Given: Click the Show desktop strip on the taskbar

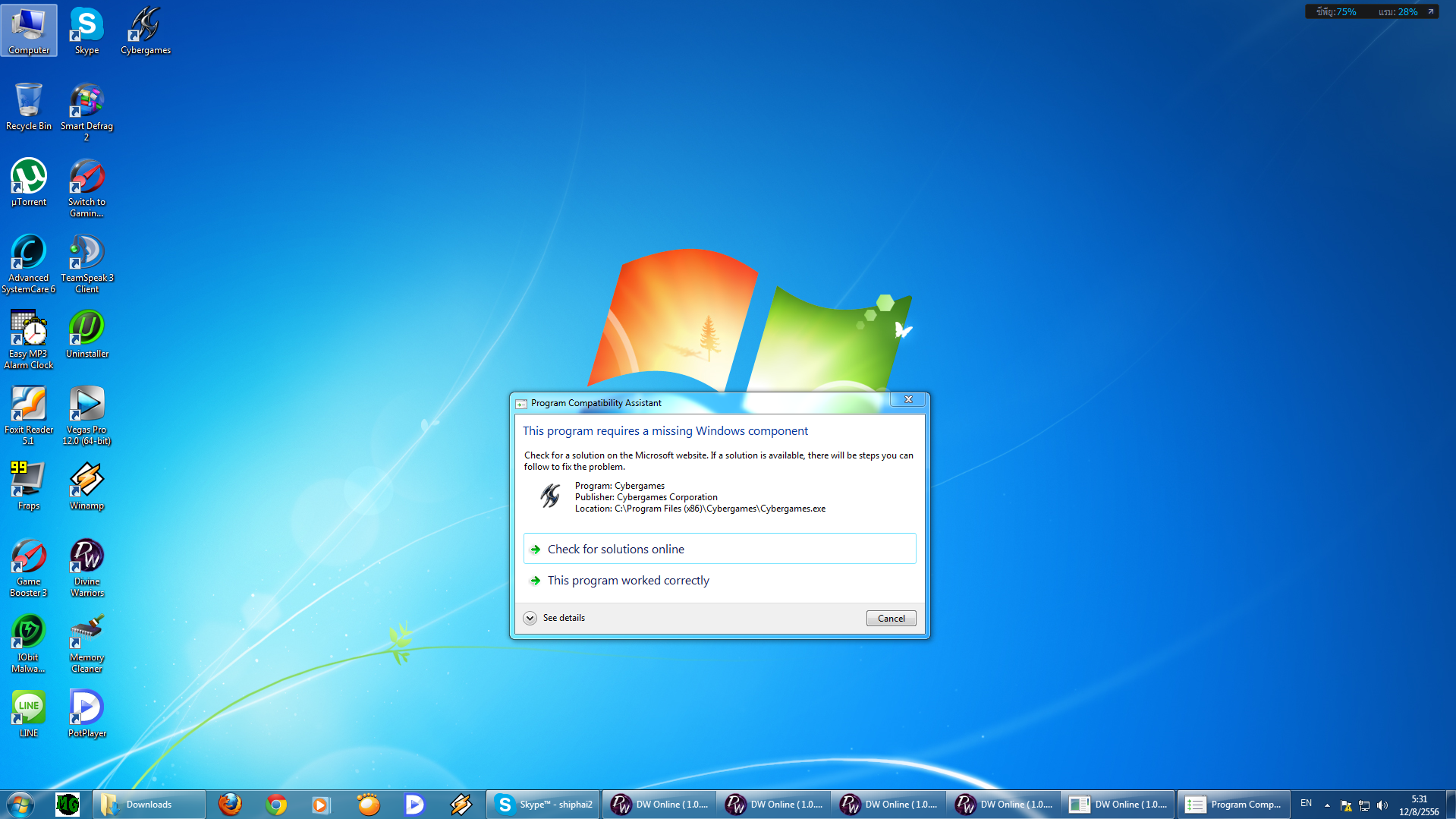Looking at the screenshot, I should (1450, 804).
